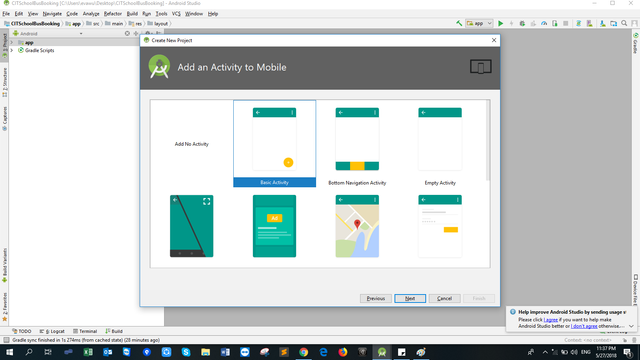
Task: Click CITSchoolBusBooking breadcrumb in navigation bar
Action: tap(32, 24)
